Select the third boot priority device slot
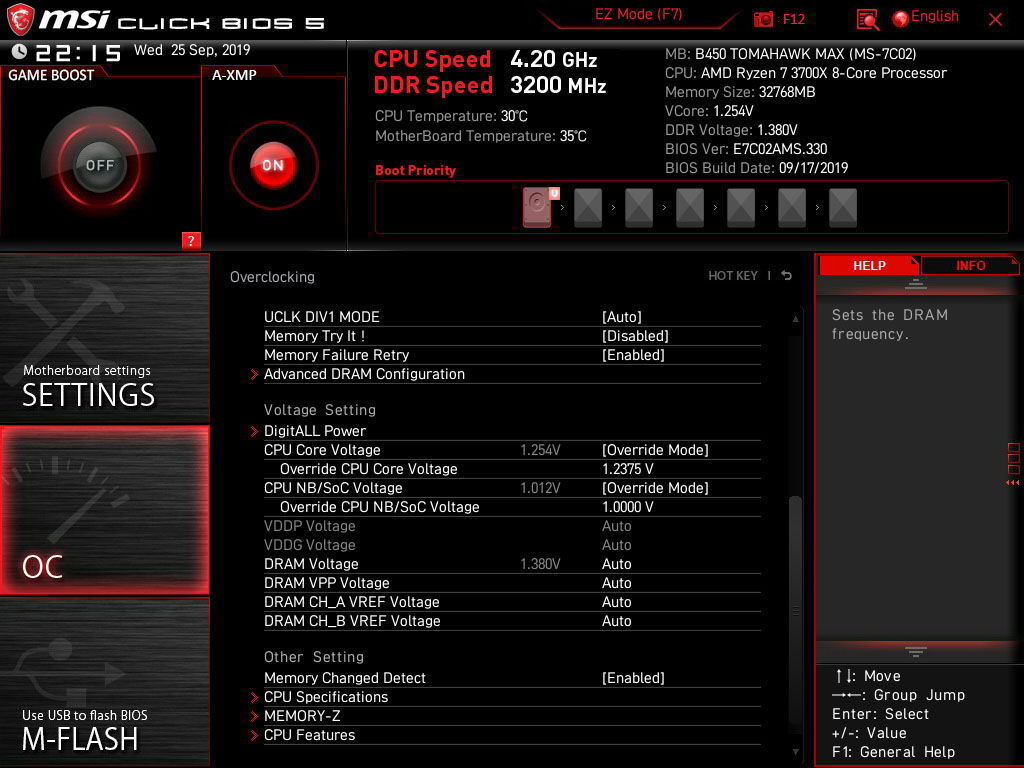Screen dimensions: 1024x768 pyautogui.click(x=639, y=208)
